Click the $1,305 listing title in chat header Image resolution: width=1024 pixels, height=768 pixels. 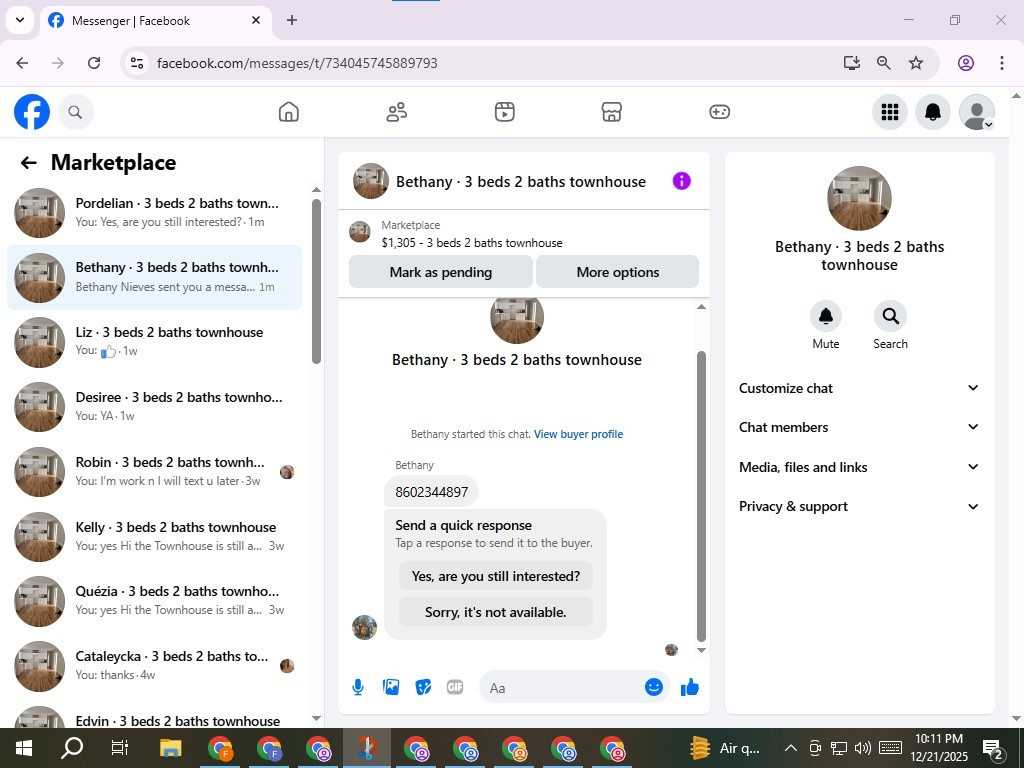pyautogui.click(x=472, y=243)
